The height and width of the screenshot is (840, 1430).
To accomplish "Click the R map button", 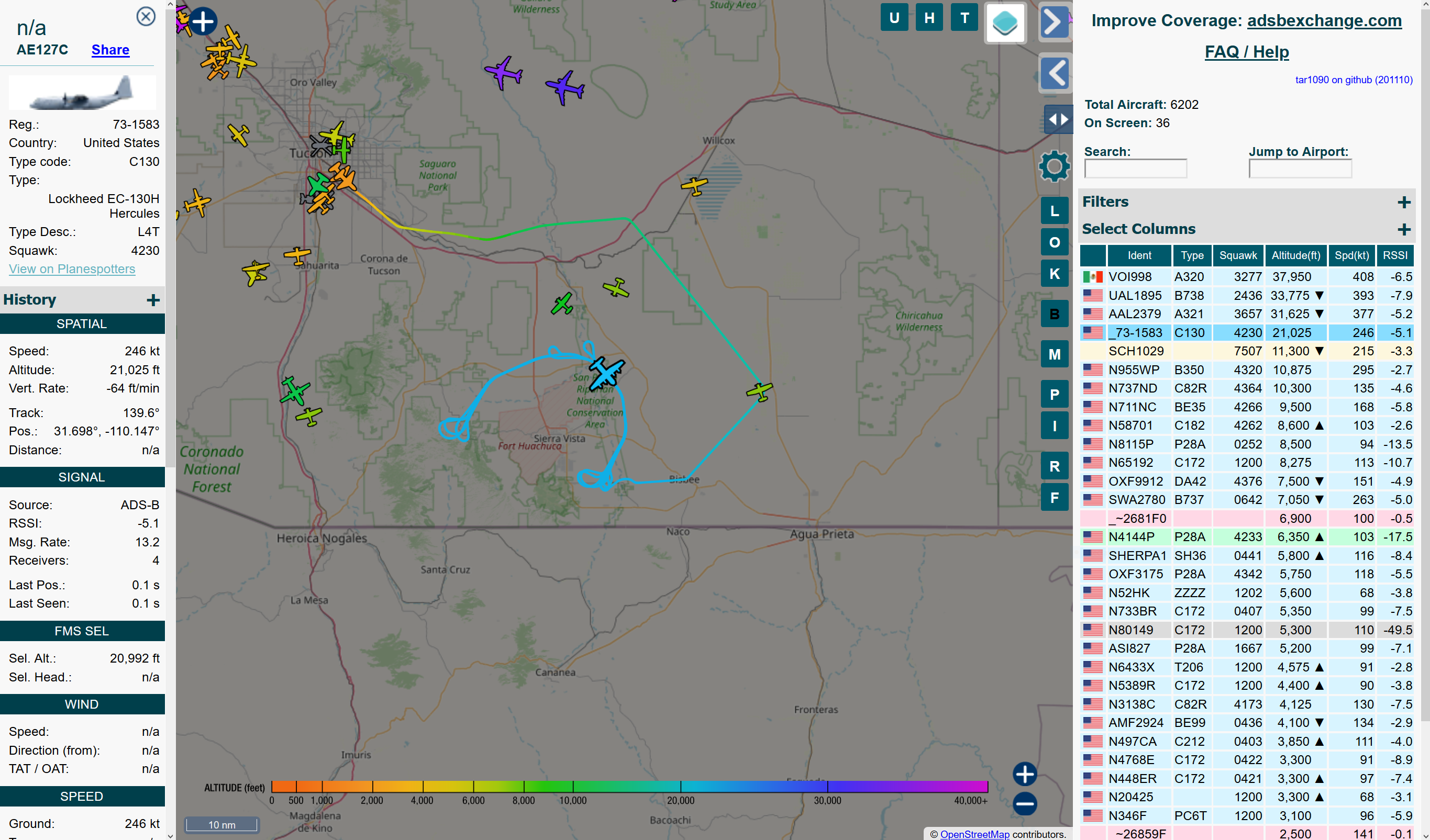I will coord(1055,466).
